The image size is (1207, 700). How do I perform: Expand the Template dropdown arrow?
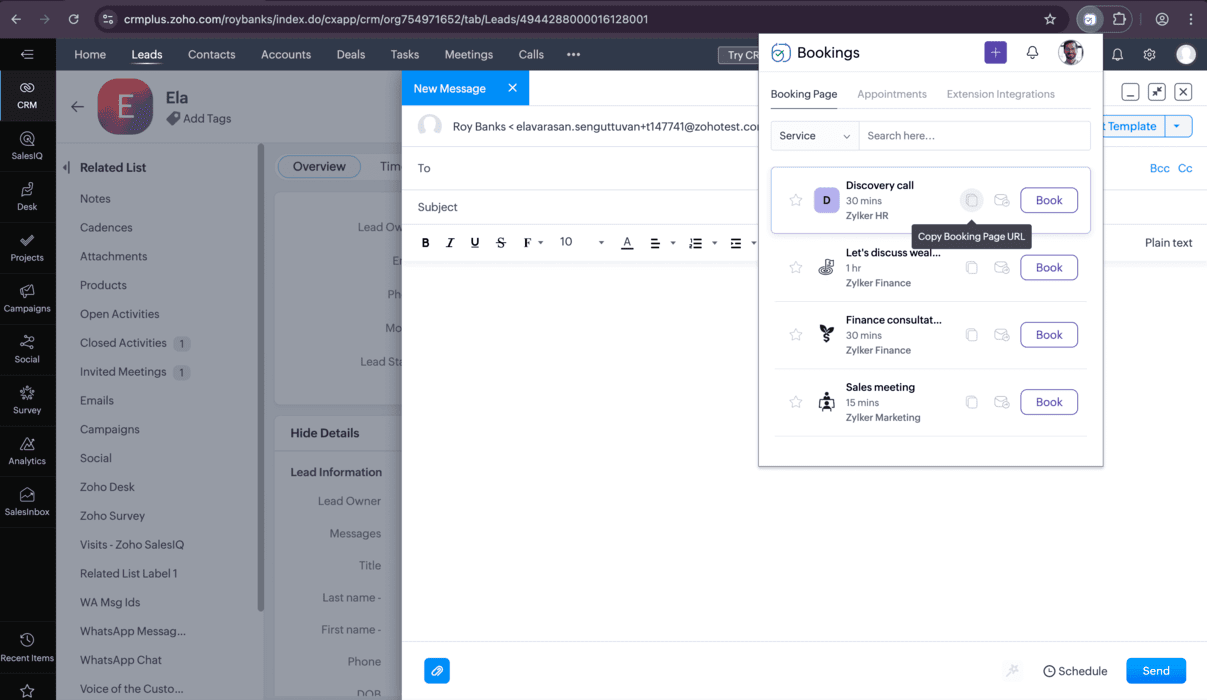[1178, 126]
